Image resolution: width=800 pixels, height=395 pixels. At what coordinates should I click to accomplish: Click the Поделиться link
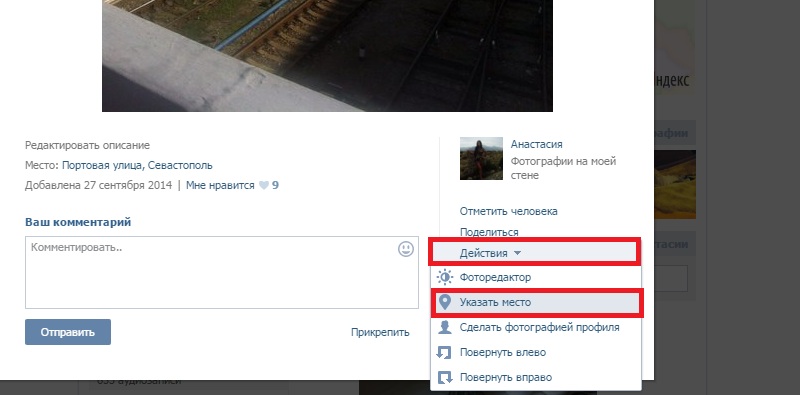pyautogui.click(x=489, y=232)
